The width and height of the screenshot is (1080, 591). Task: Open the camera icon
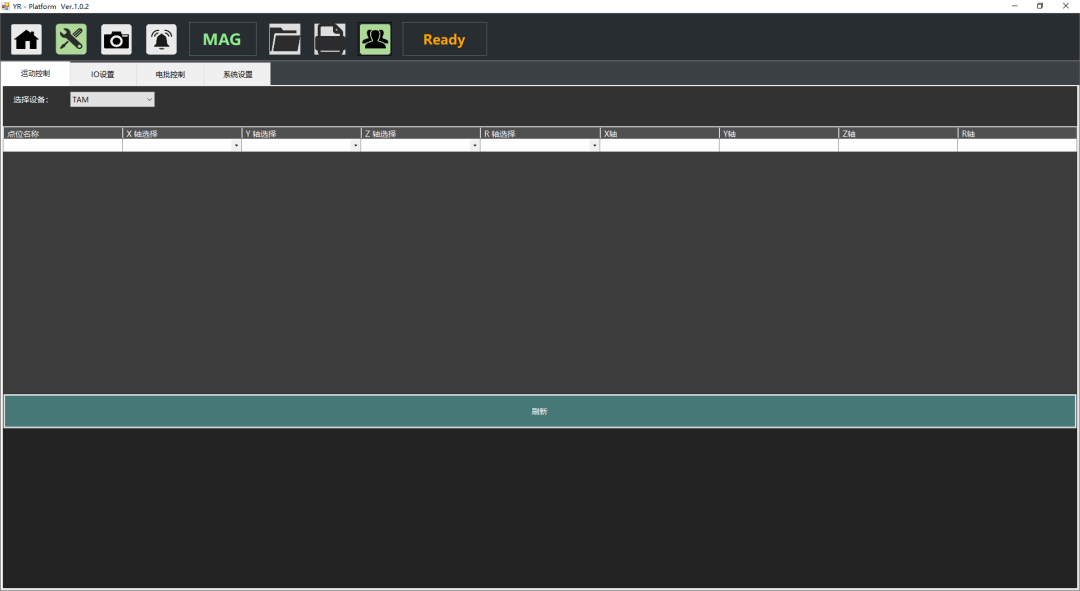pyautogui.click(x=116, y=39)
